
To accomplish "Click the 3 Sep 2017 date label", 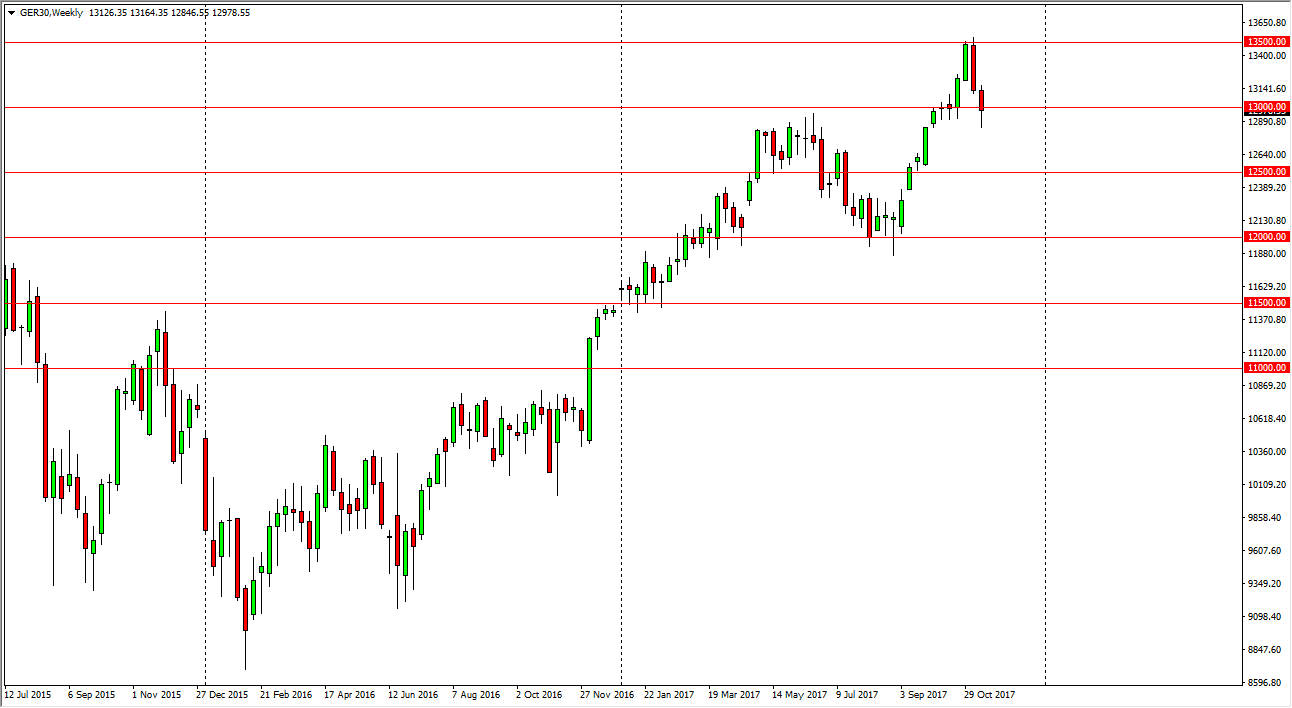I will tap(923, 694).
